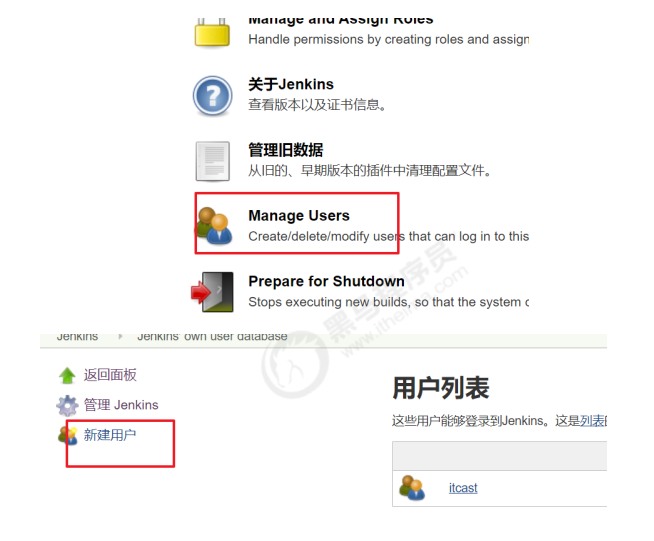Screen dimensions: 654x541
Task: Open the 关于Jenkins heading link
Action: 291,84
